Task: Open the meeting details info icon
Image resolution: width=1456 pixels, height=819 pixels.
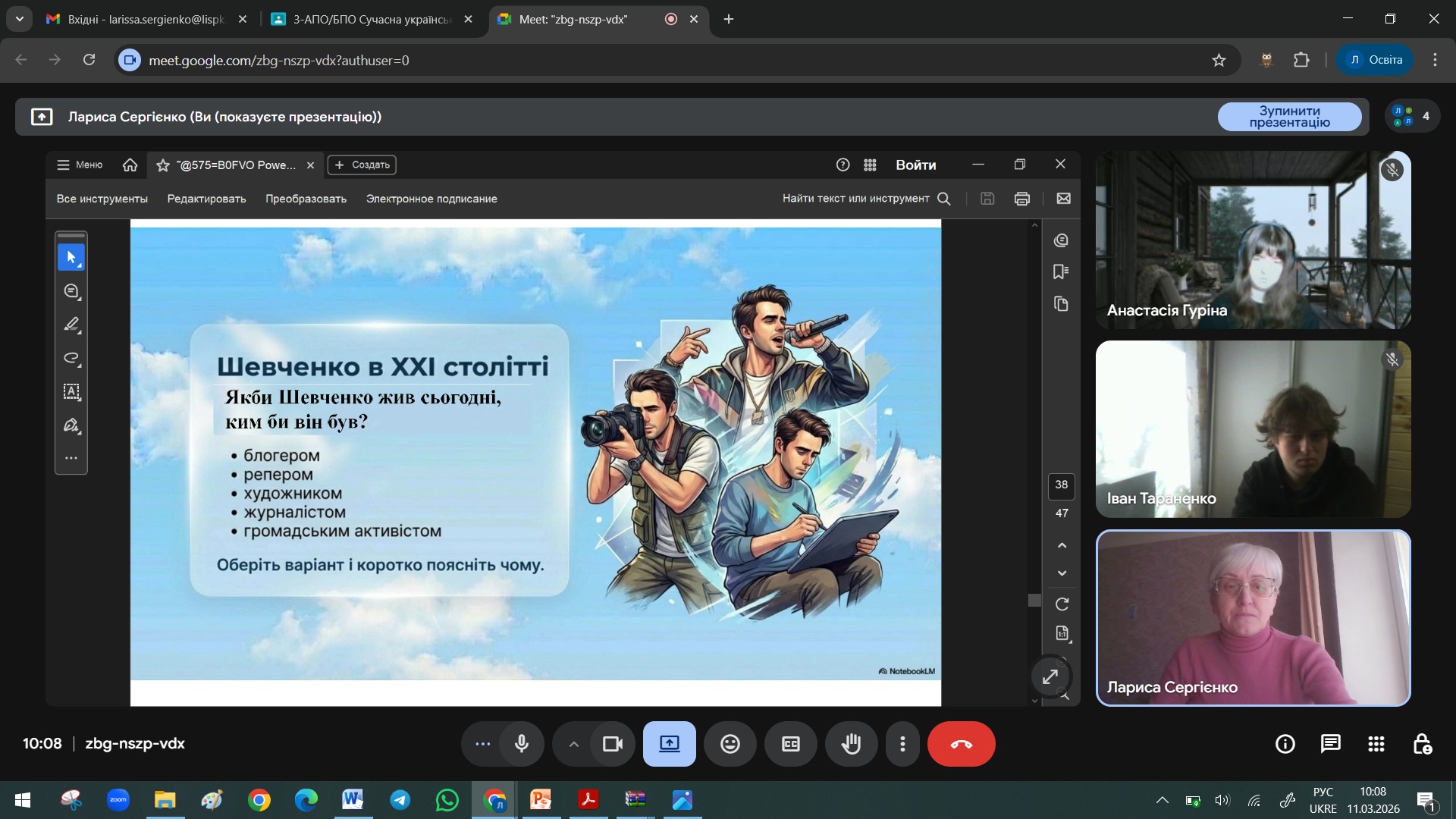Action: click(1285, 744)
